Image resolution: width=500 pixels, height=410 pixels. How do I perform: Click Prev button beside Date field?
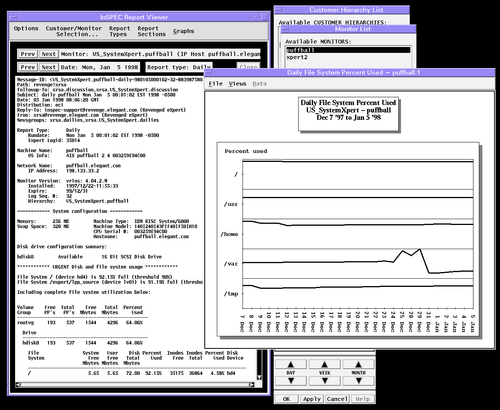(28, 67)
